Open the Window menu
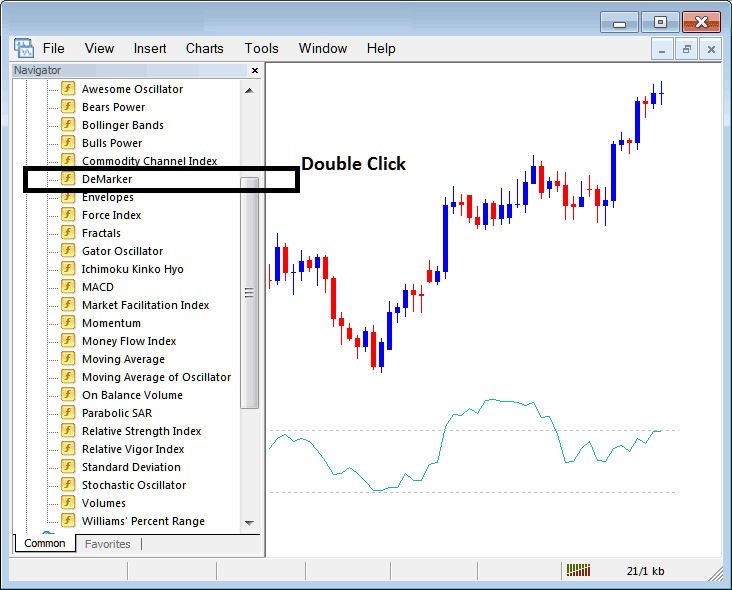 click(x=323, y=48)
